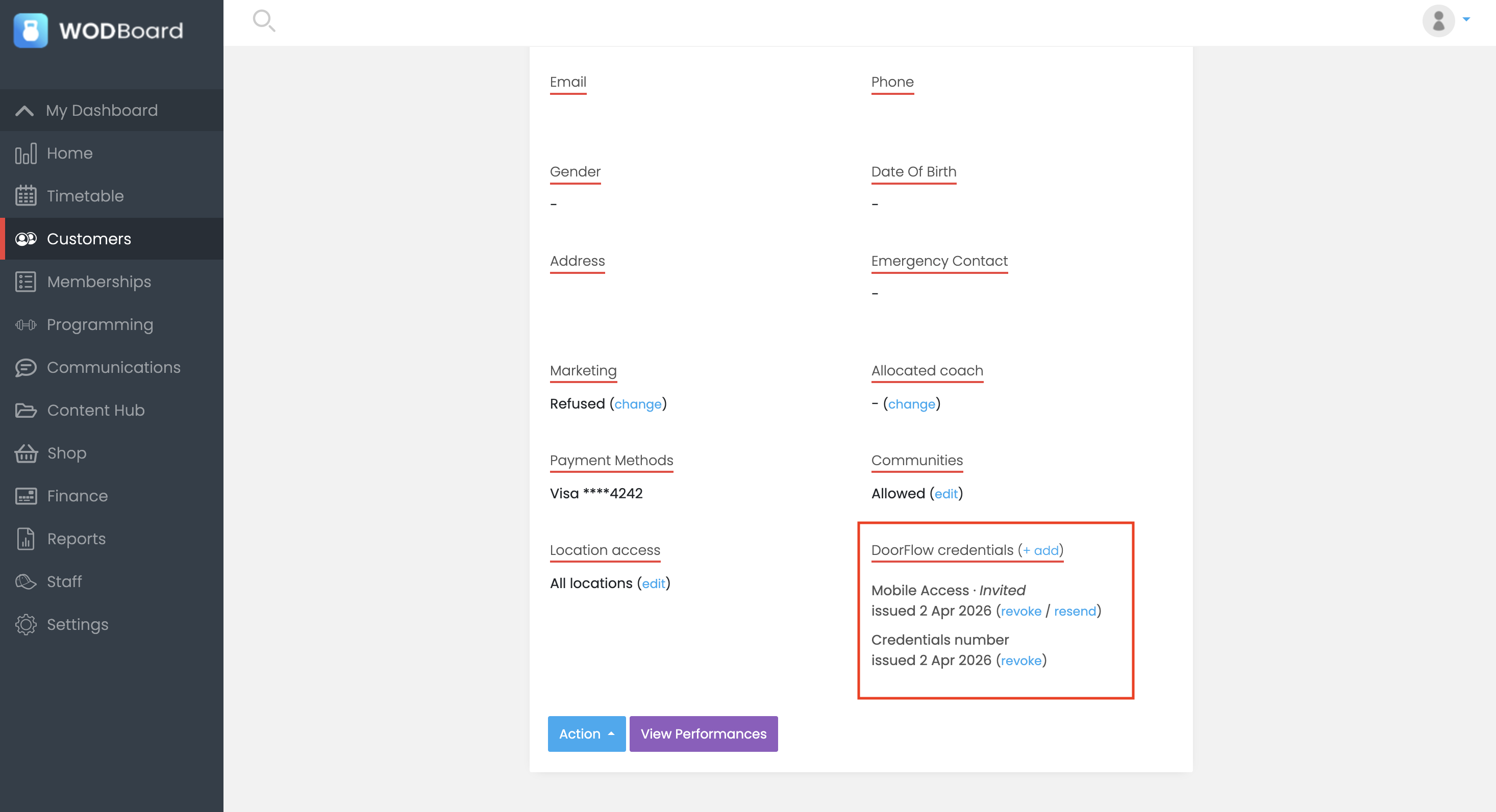Screen dimensions: 1496x812
Task: Click change link next to Marketing Refused
Action: (x=638, y=404)
